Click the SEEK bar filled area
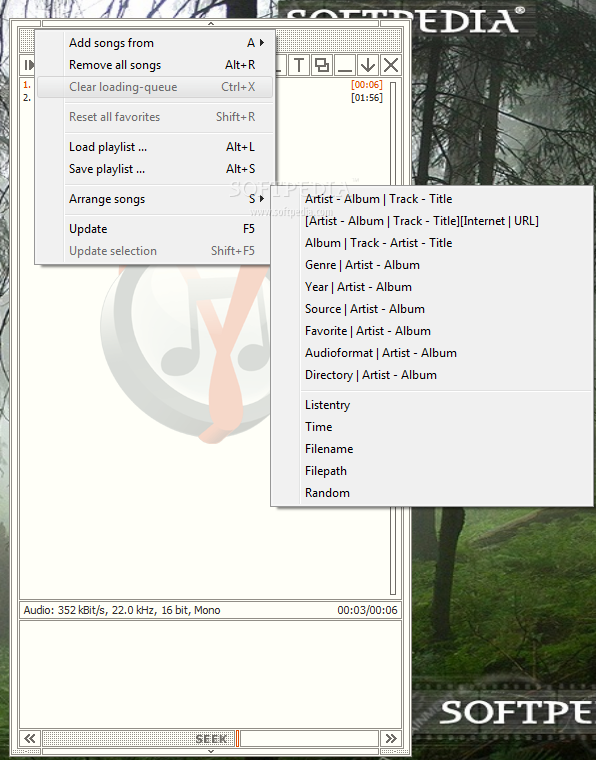The width and height of the screenshot is (596, 760). pyautogui.click(x=139, y=739)
